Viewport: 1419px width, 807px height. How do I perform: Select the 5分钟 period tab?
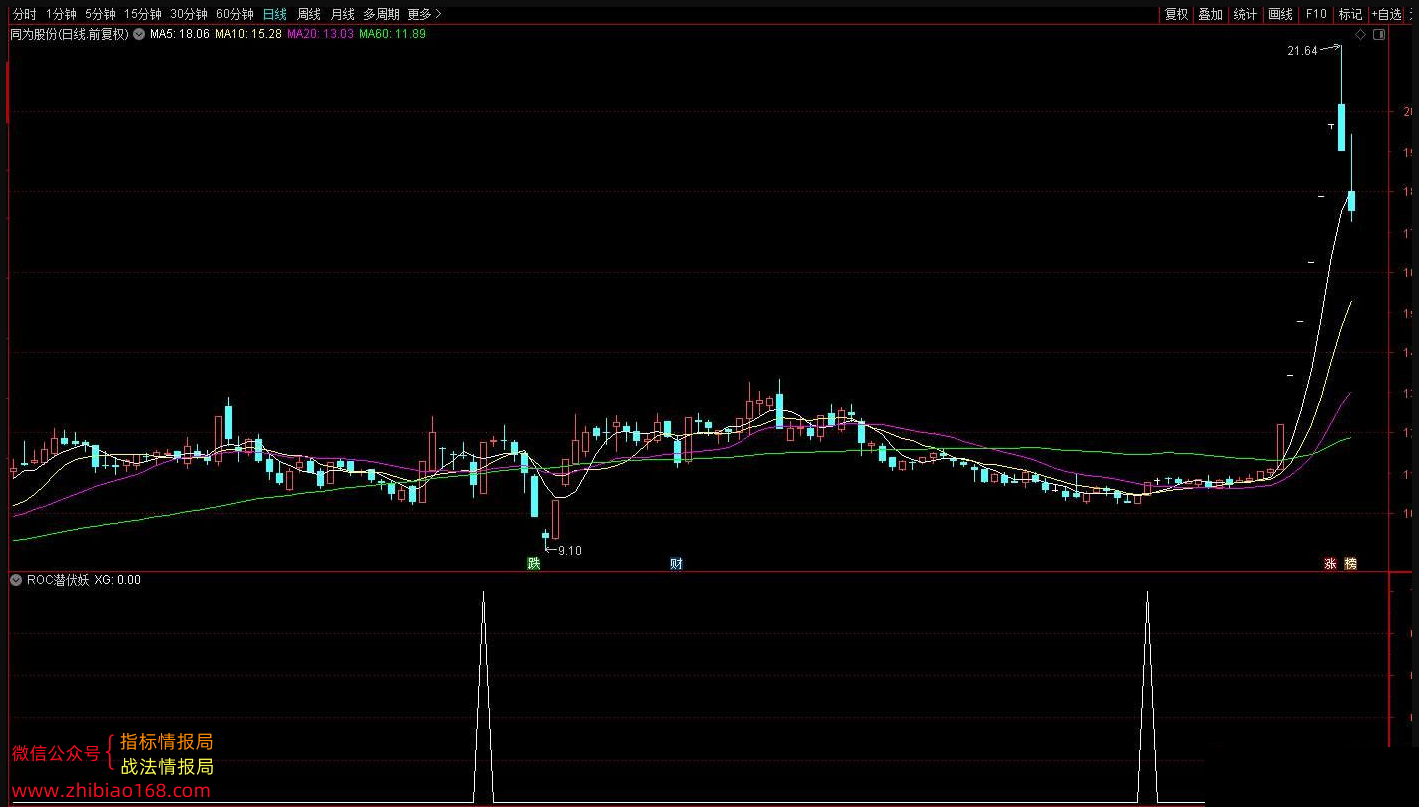[100, 14]
